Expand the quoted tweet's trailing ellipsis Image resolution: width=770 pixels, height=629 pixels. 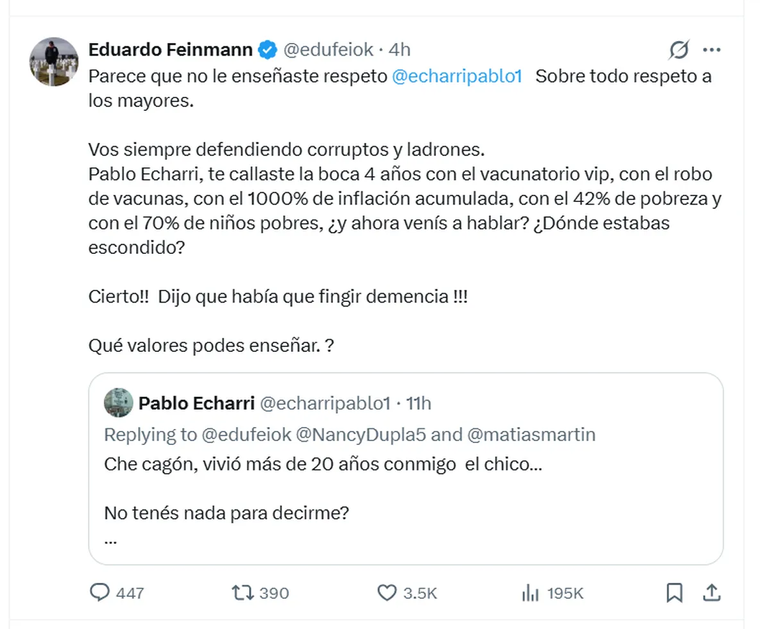pos(111,539)
